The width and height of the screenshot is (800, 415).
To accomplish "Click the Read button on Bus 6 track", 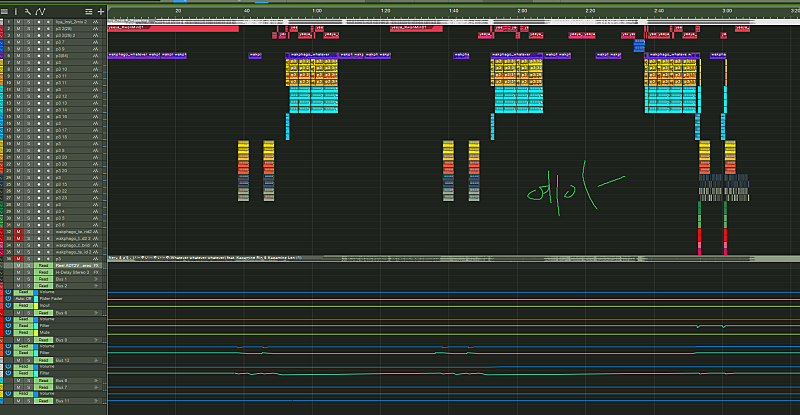I will point(42,313).
